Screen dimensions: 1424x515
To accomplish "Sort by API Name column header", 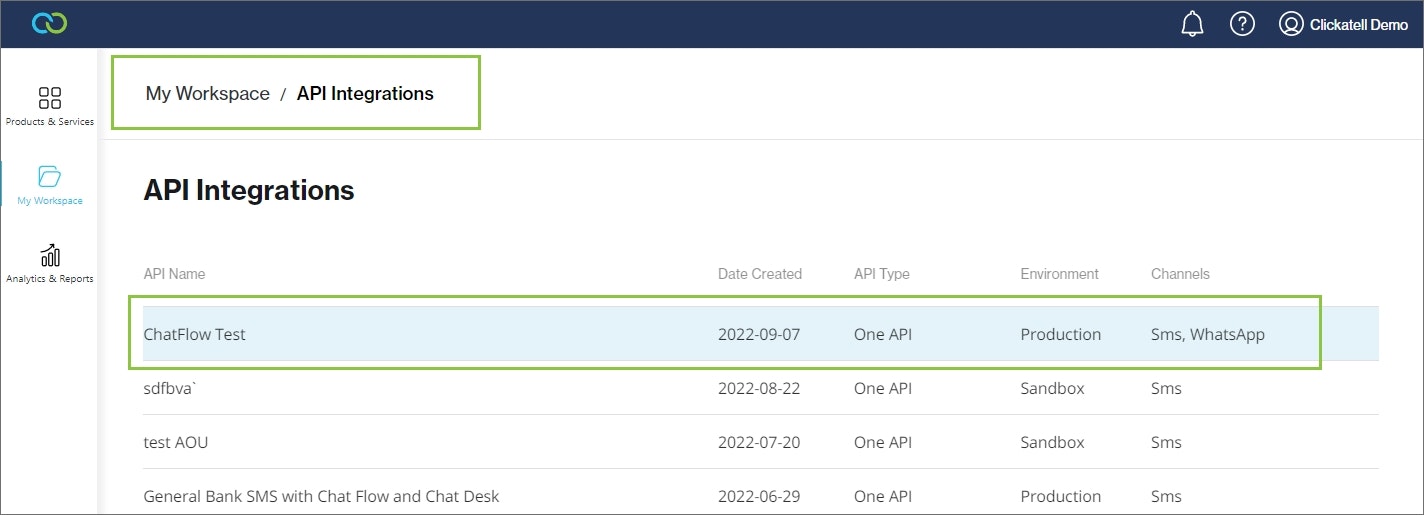I will tap(174, 274).
